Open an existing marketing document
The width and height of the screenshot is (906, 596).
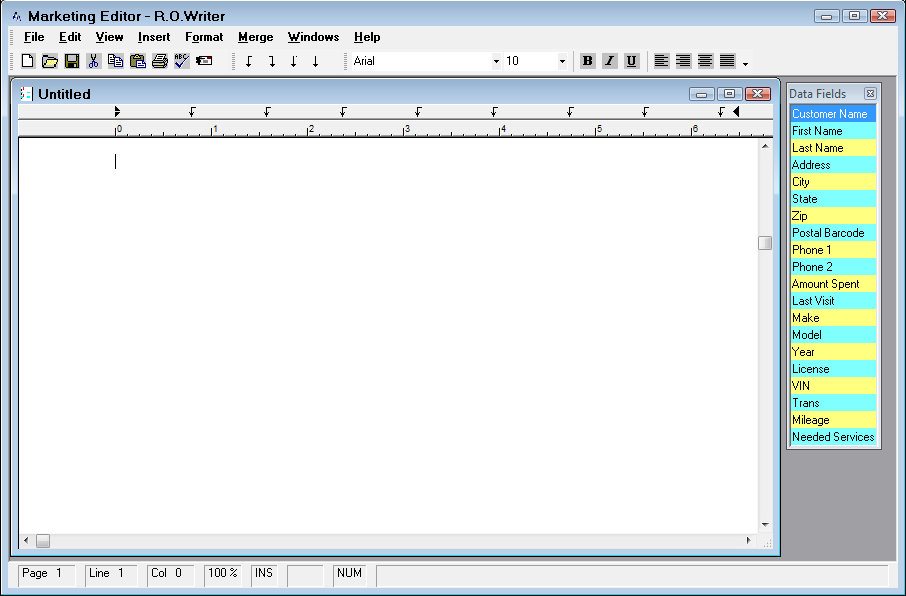coord(49,60)
